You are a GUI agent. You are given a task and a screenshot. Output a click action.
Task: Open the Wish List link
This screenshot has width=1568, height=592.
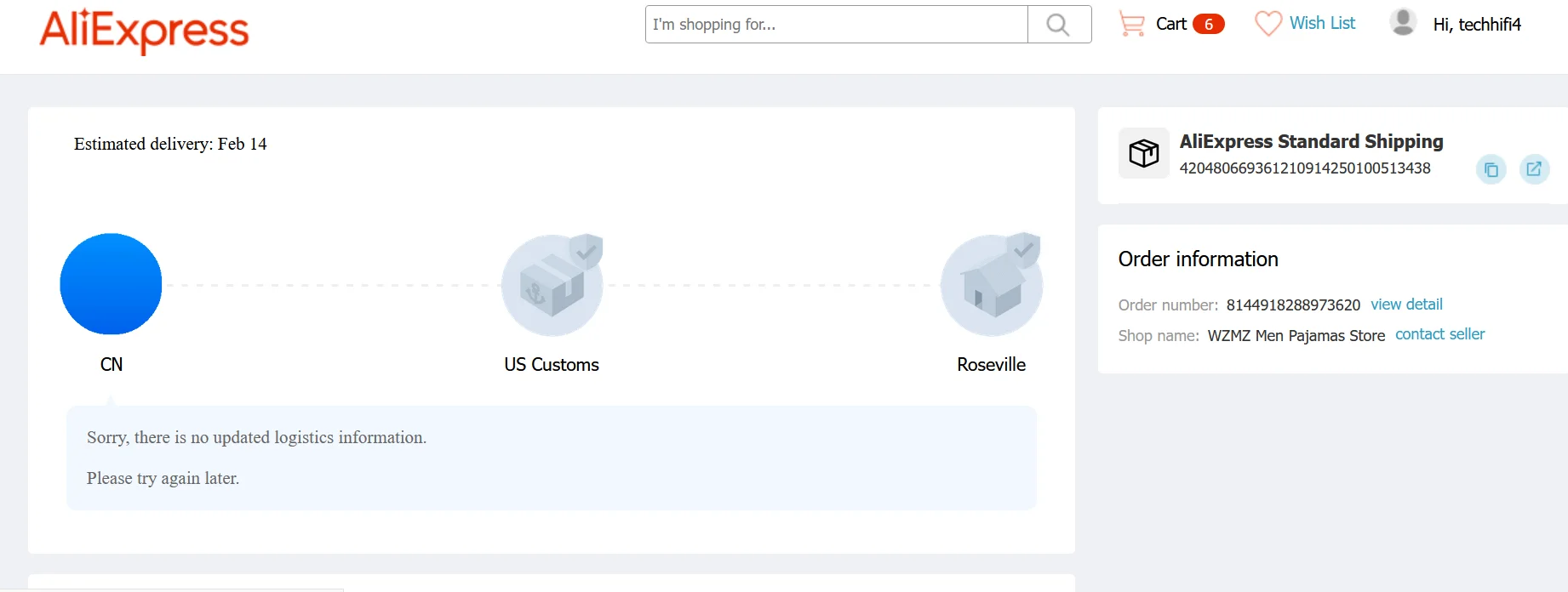click(1322, 23)
